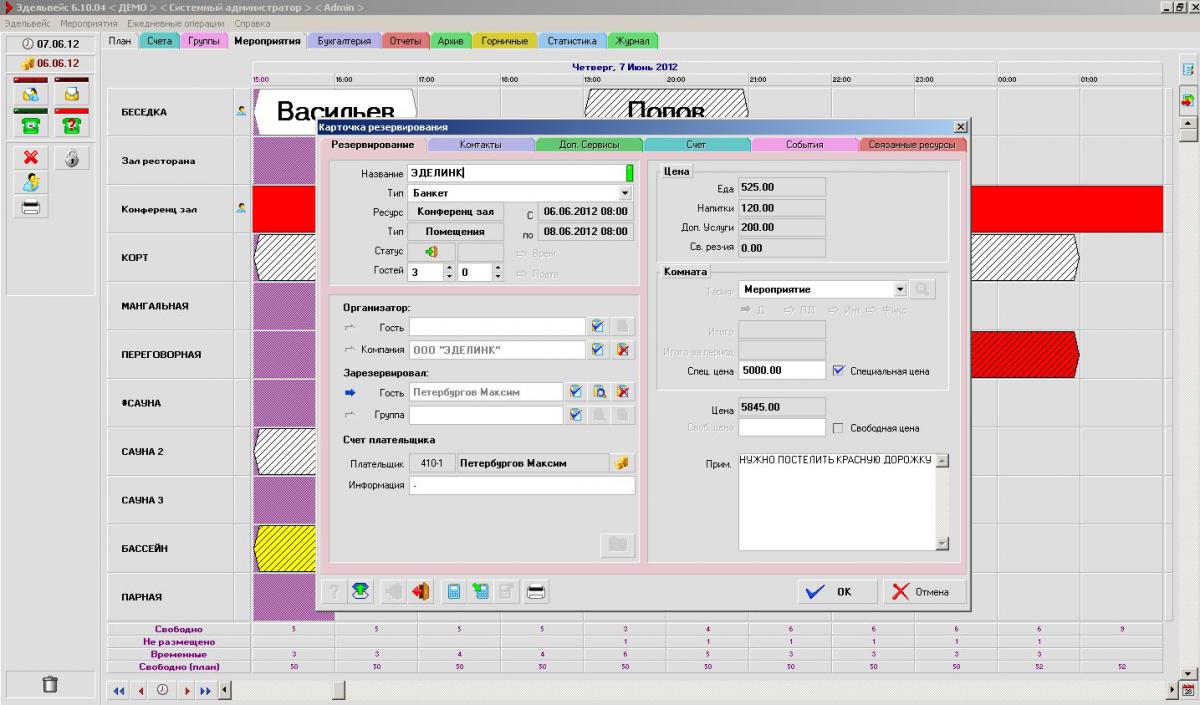The image size is (1200, 705).
Task: Open the Справка menu
Action: click(x=252, y=23)
